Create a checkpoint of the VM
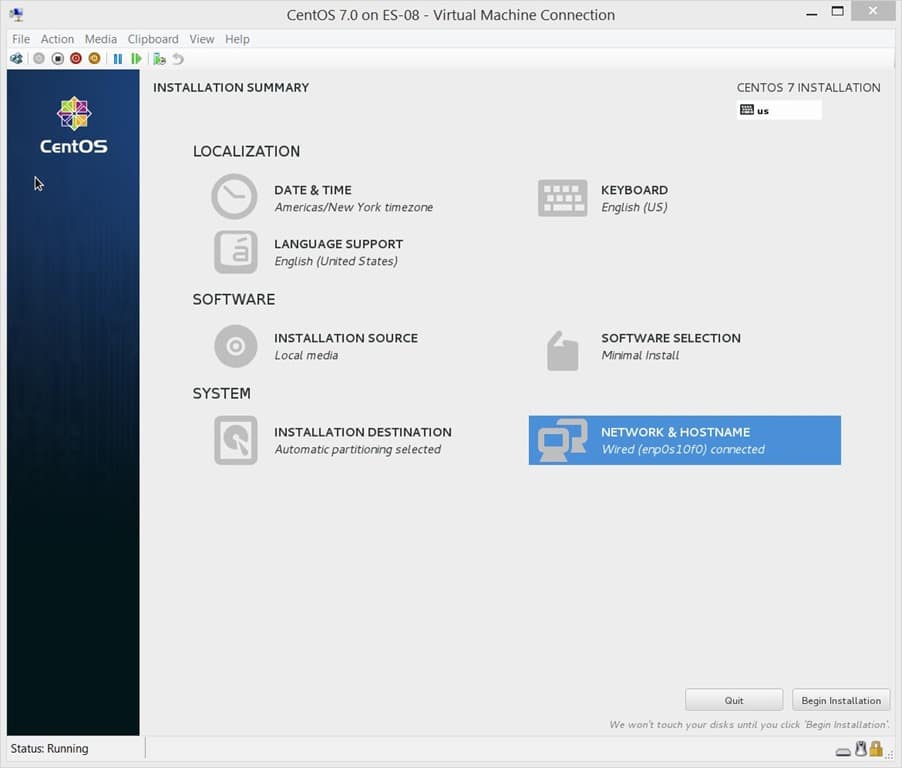Viewport: 902px width, 768px height. [158, 58]
